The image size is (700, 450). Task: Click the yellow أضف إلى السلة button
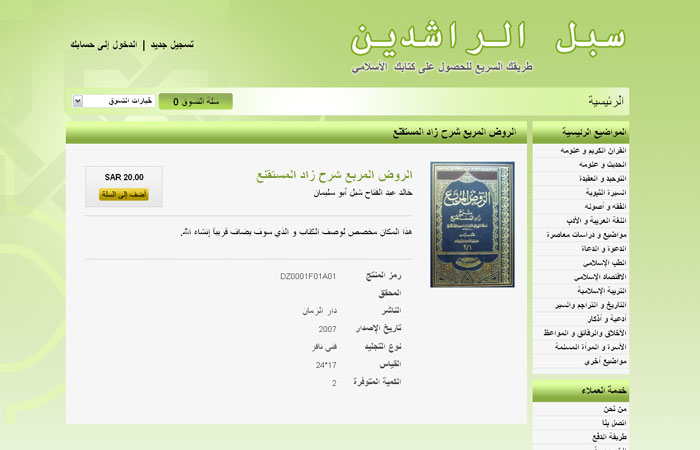tap(124, 195)
